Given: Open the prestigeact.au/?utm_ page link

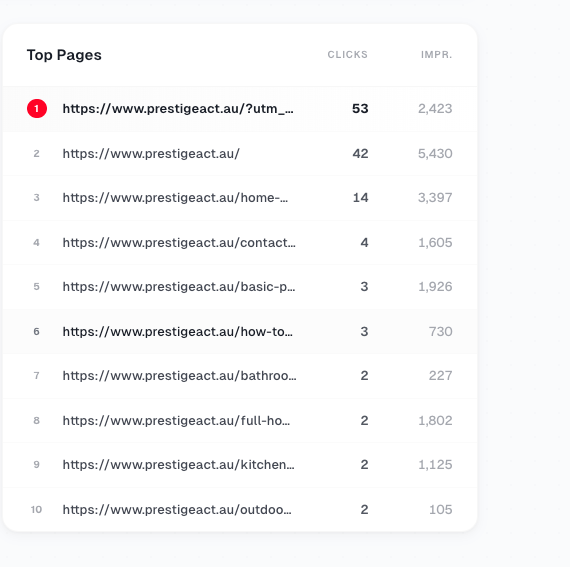Looking at the screenshot, I should [178, 108].
